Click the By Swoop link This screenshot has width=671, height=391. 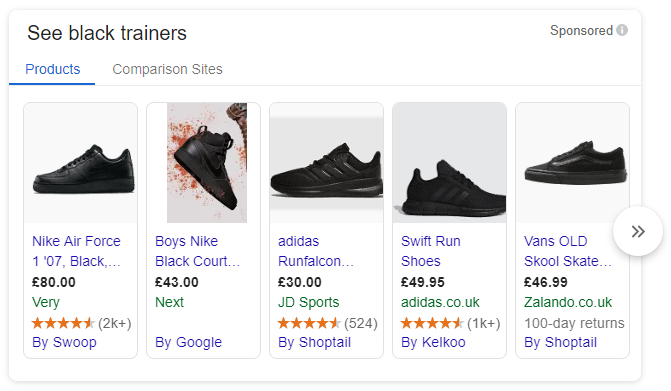[64, 342]
